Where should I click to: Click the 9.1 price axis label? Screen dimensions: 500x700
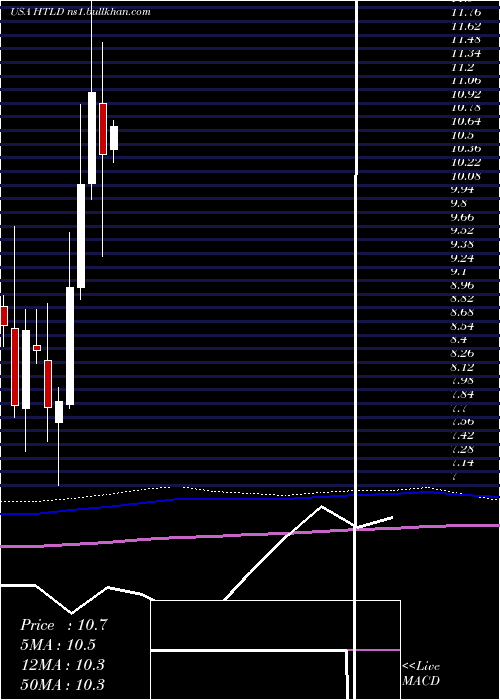point(459,272)
